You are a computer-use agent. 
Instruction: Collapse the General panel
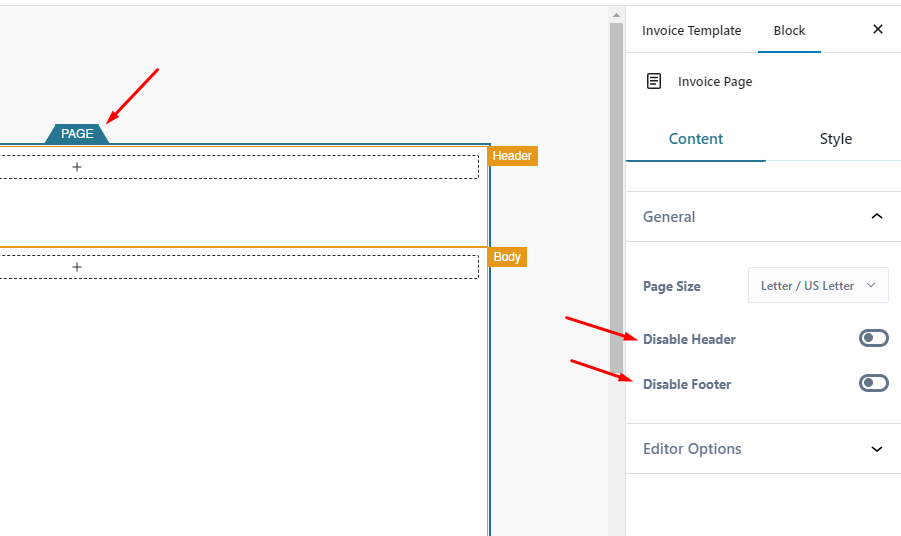[763, 217]
